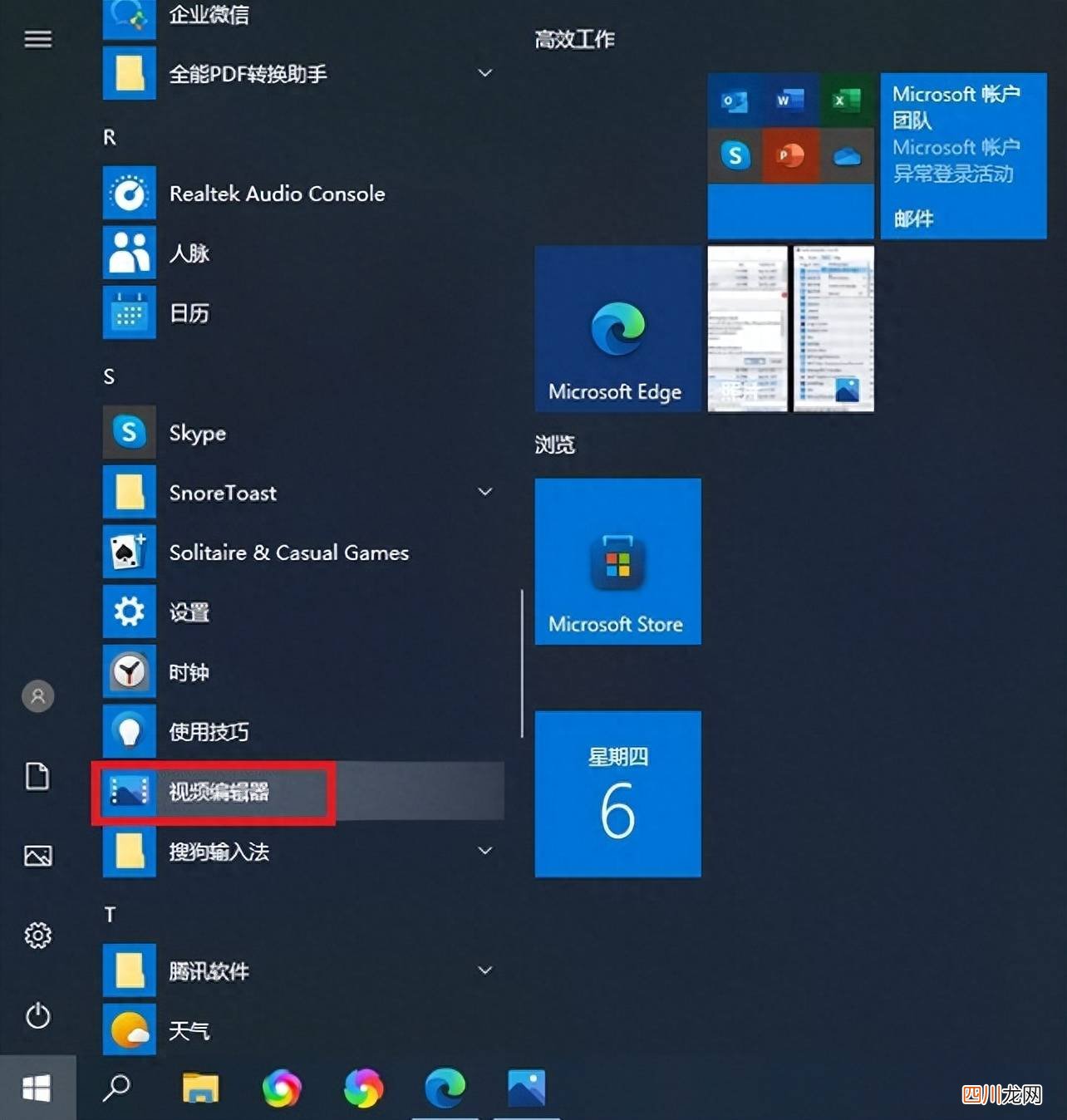This screenshot has width=1067, height=1120.
Task: Click the Excel icon in Office tile
Action: (846, 101)
